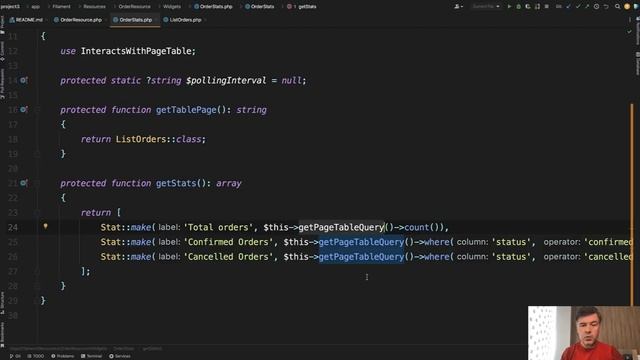
Task: Click 'Confirmed Orders' string on line 25
Action: pos(228,242)
